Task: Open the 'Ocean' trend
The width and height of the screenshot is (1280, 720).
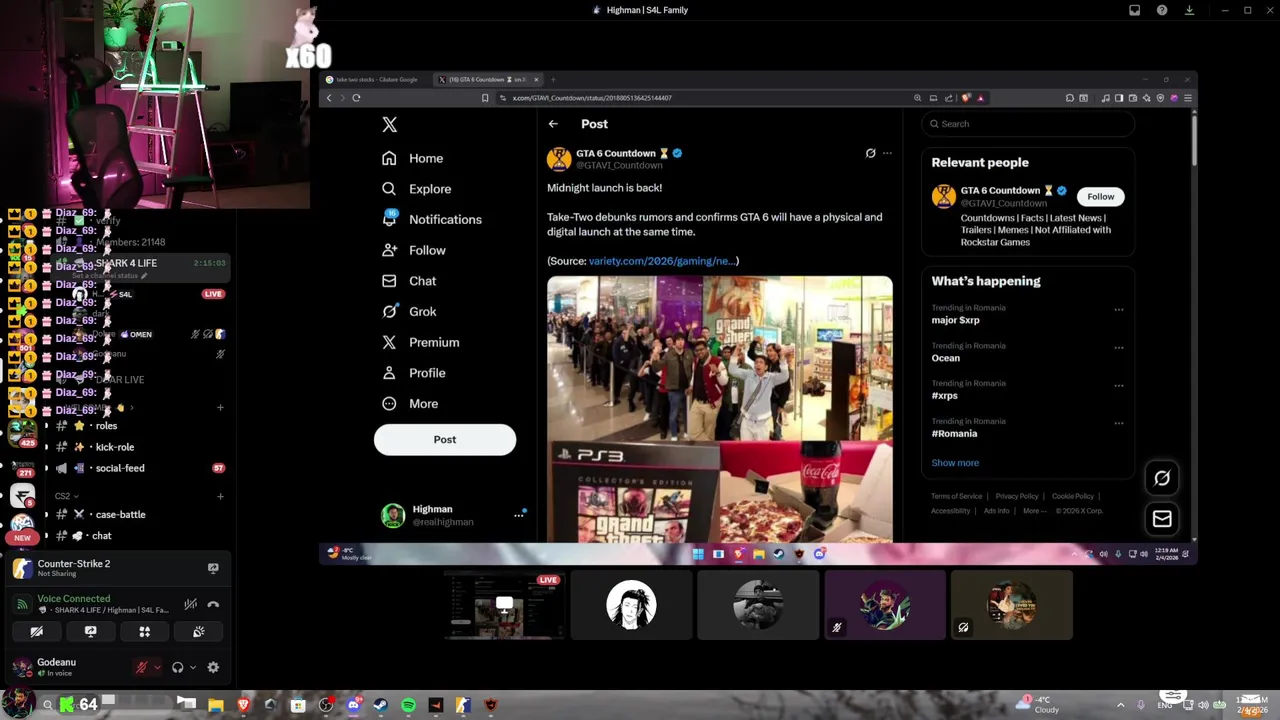Action: 946,358
